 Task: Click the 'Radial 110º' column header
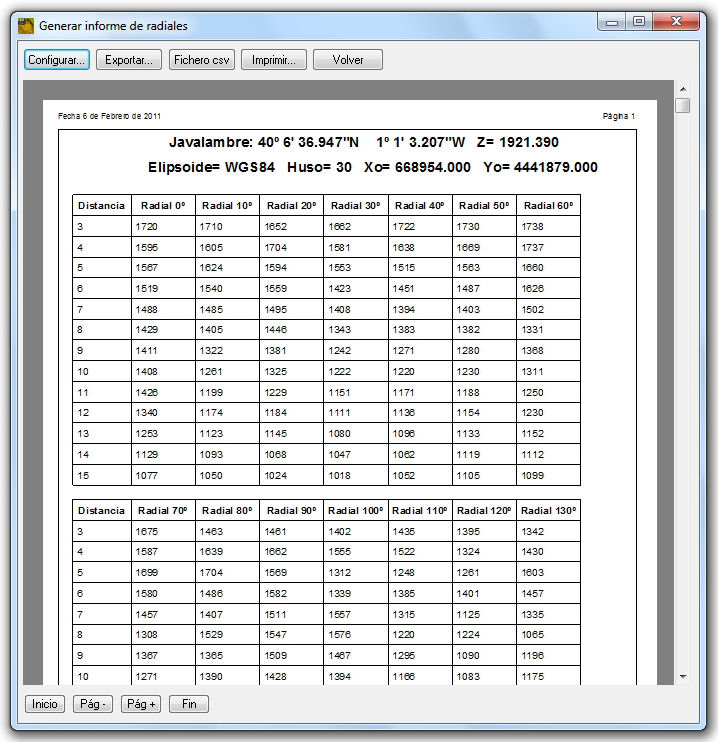(x=420, y=511)
